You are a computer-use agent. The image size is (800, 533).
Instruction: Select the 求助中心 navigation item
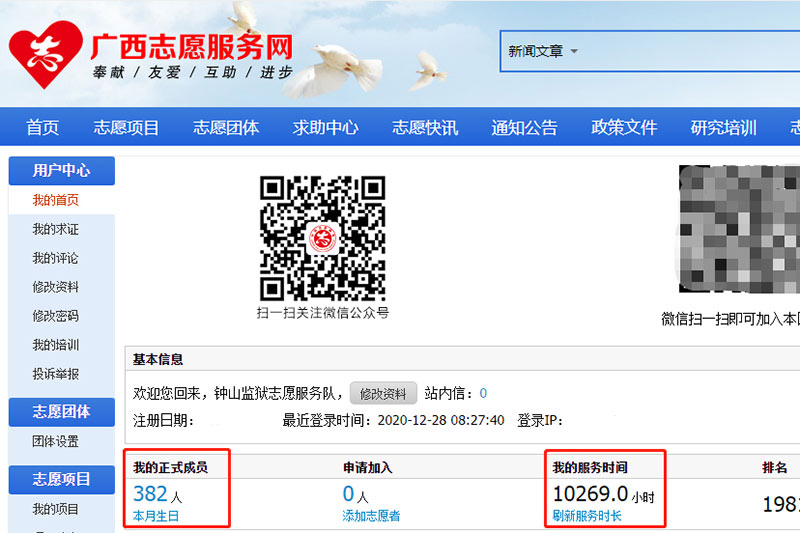click(x=325, y=127)
